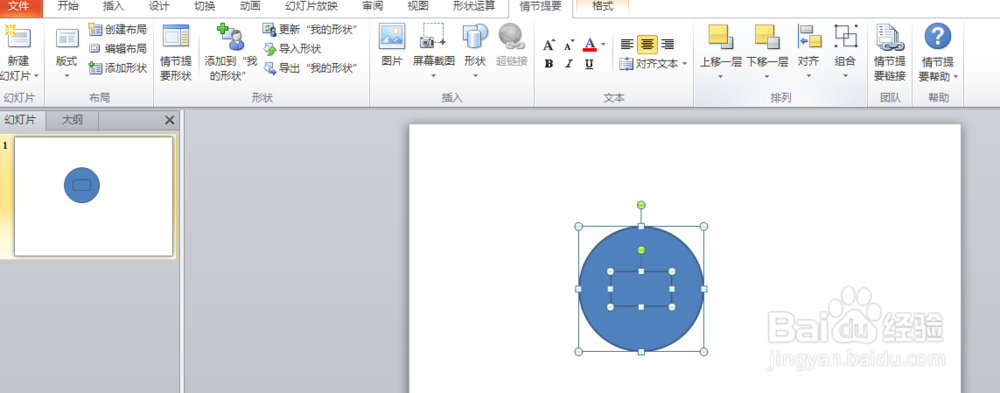Toggle bold formatting

(x=549, y=64)
